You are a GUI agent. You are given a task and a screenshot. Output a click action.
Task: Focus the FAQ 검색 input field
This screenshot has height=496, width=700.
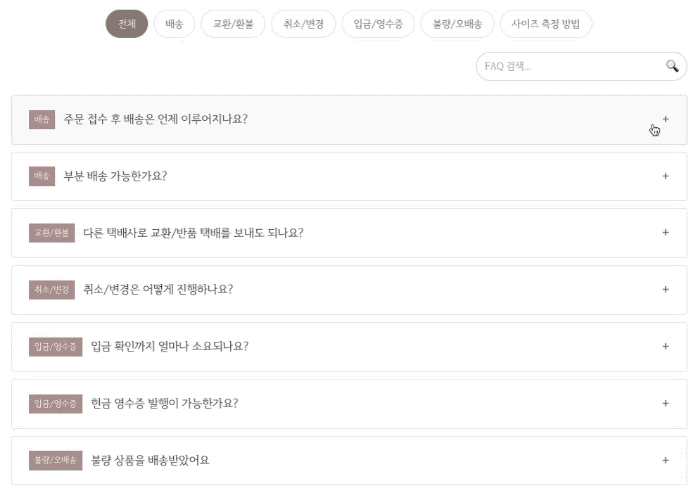tap(570, 66)
